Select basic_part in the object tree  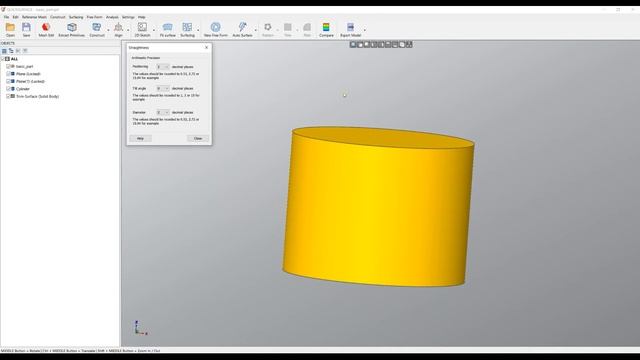[24, 66]
